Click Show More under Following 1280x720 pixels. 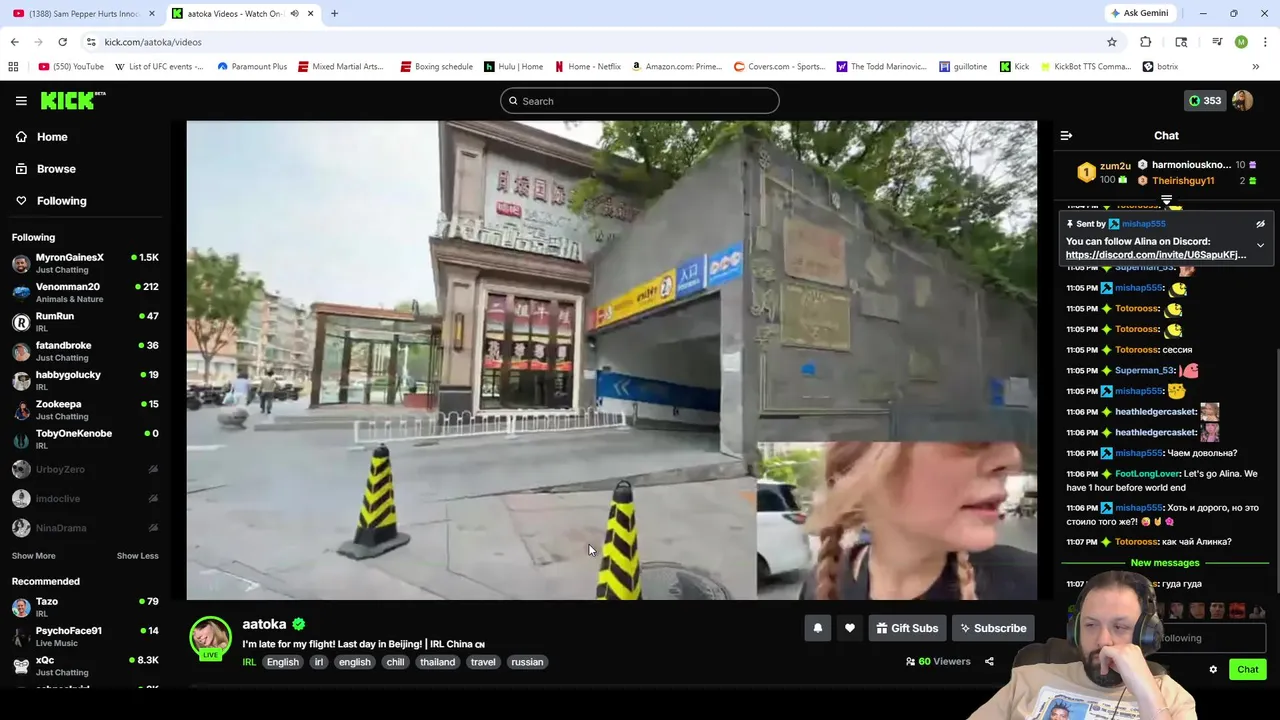33,556
